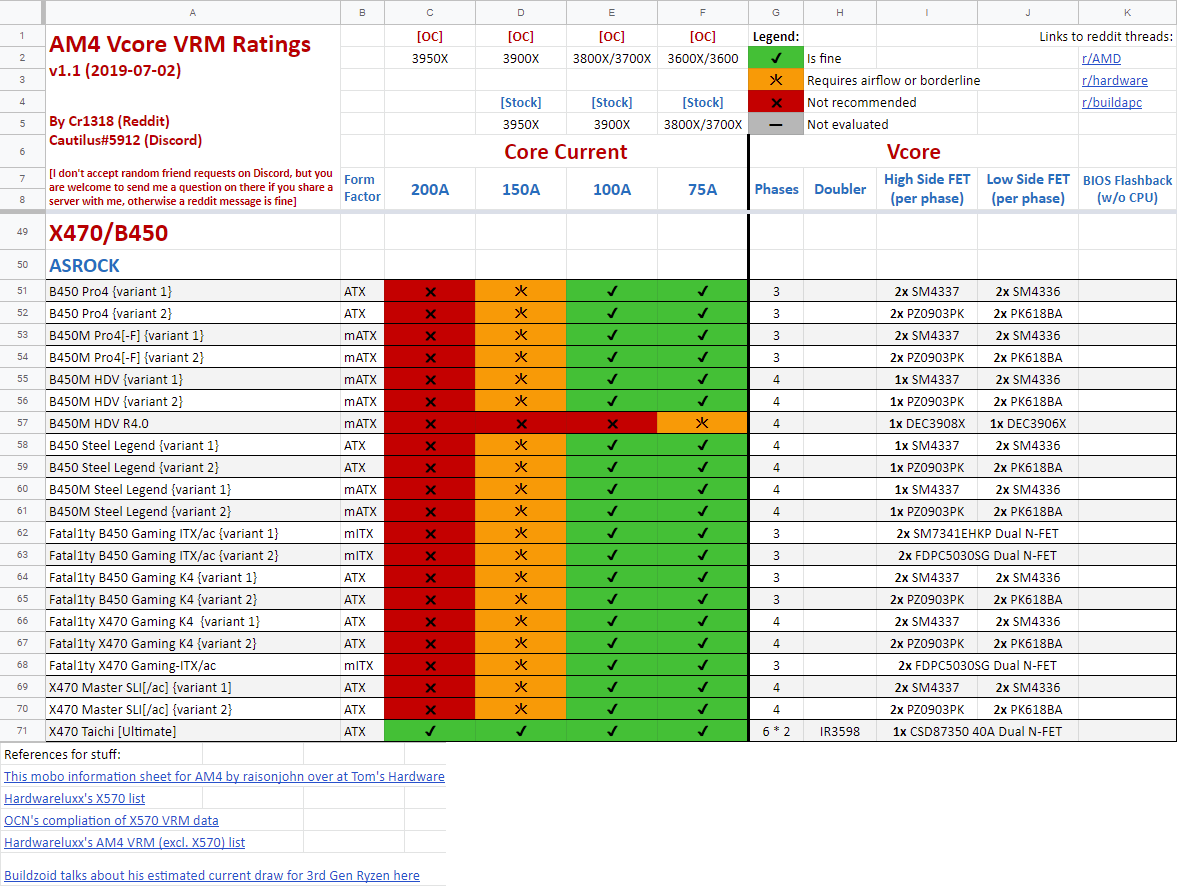Open Hardwareluxx's AM4 VRM excl. X570 list

tap(125, 842)
